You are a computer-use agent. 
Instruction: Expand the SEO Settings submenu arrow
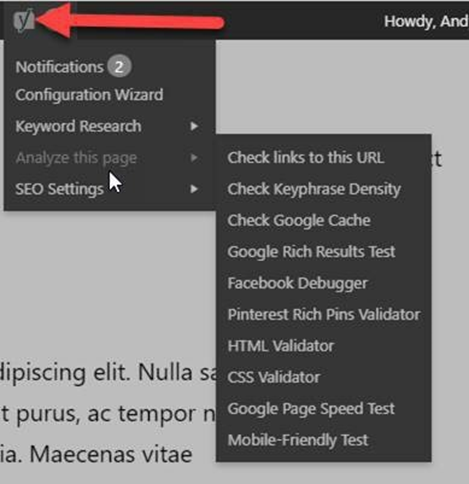point(194,189)
